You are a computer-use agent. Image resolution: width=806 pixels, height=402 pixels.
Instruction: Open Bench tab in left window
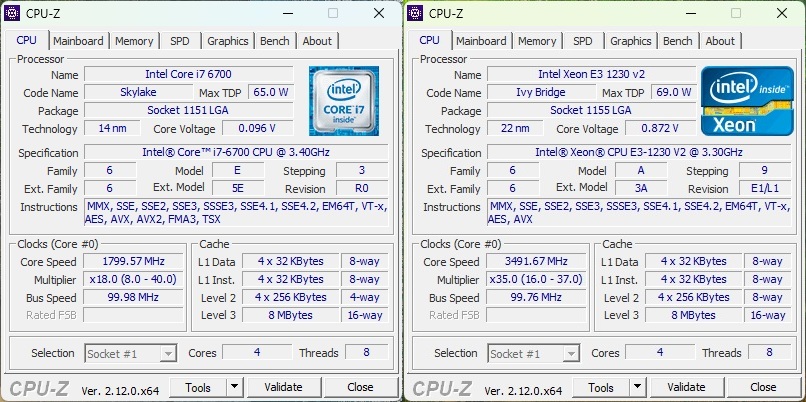click(x=274, y=41)
